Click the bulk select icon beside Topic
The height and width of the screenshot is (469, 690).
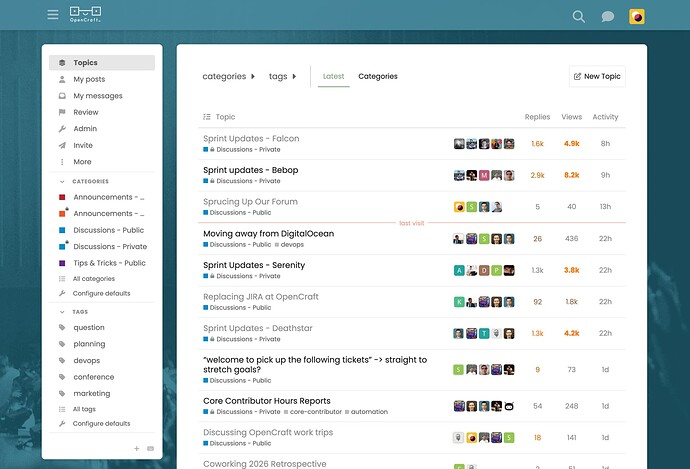(207, 117)
